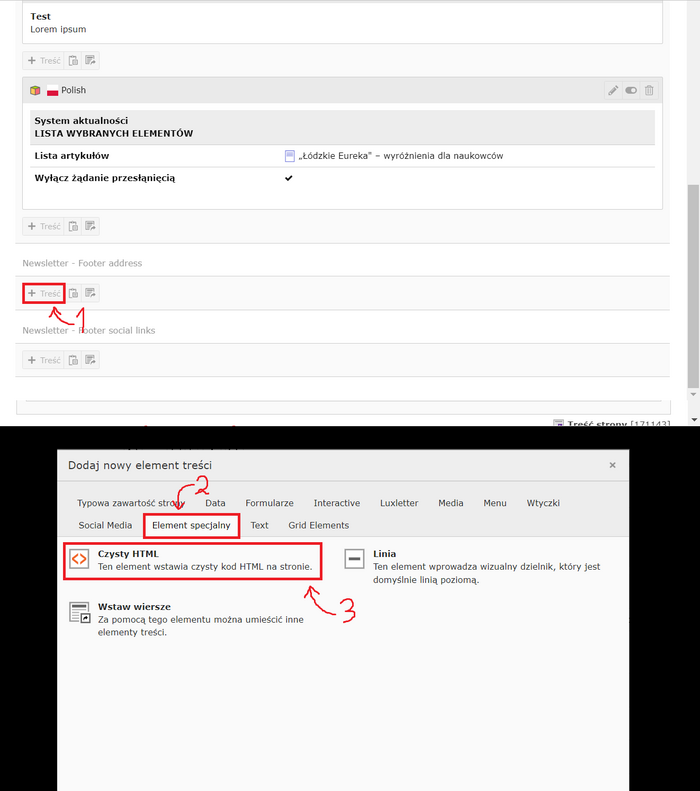
Task: Open the Element specjalny tab
Action: click(191, 525)
